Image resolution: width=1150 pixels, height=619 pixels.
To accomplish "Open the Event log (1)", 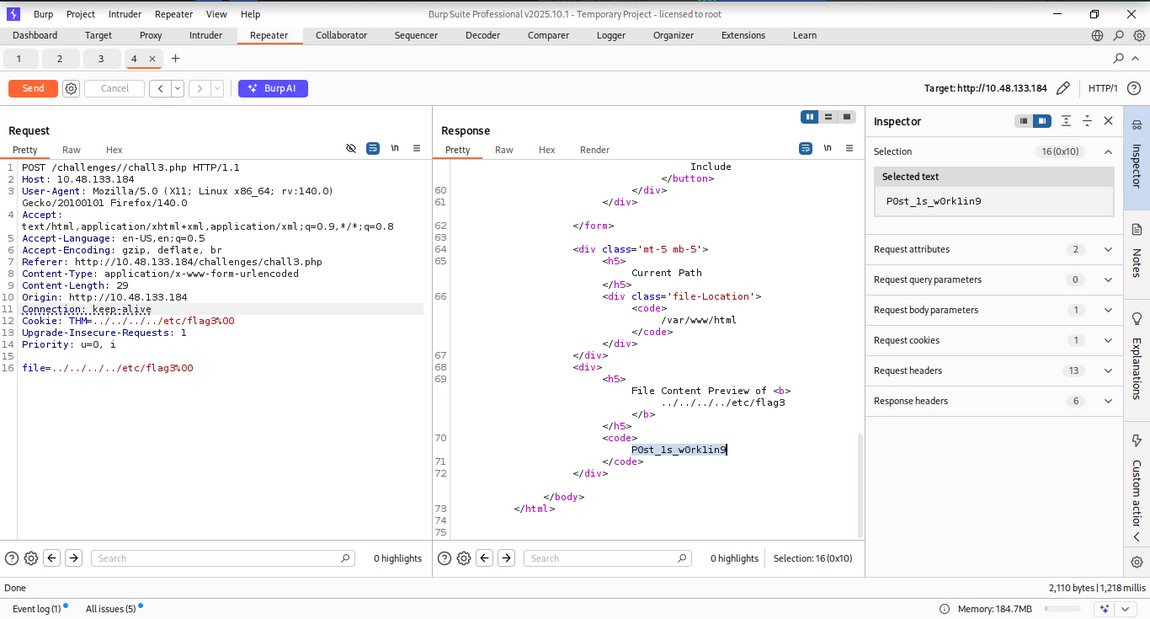I will 37,609.
